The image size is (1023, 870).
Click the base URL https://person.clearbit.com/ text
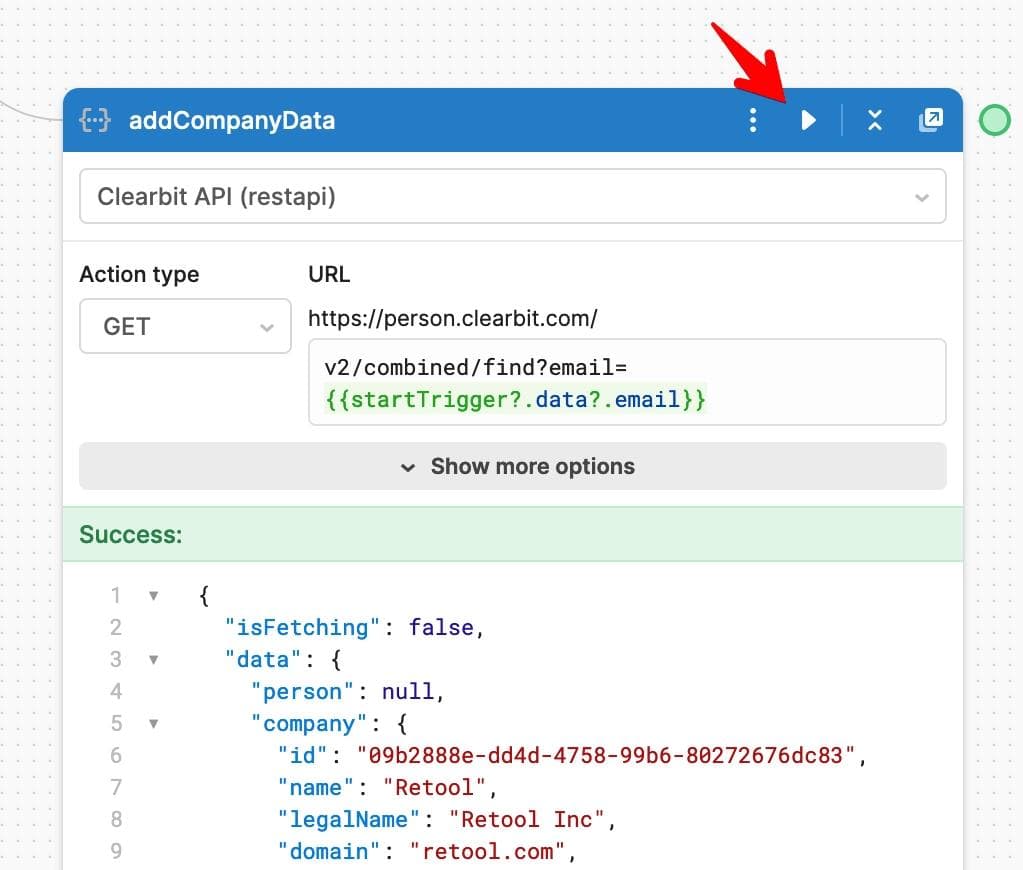(x=453, y=319)
